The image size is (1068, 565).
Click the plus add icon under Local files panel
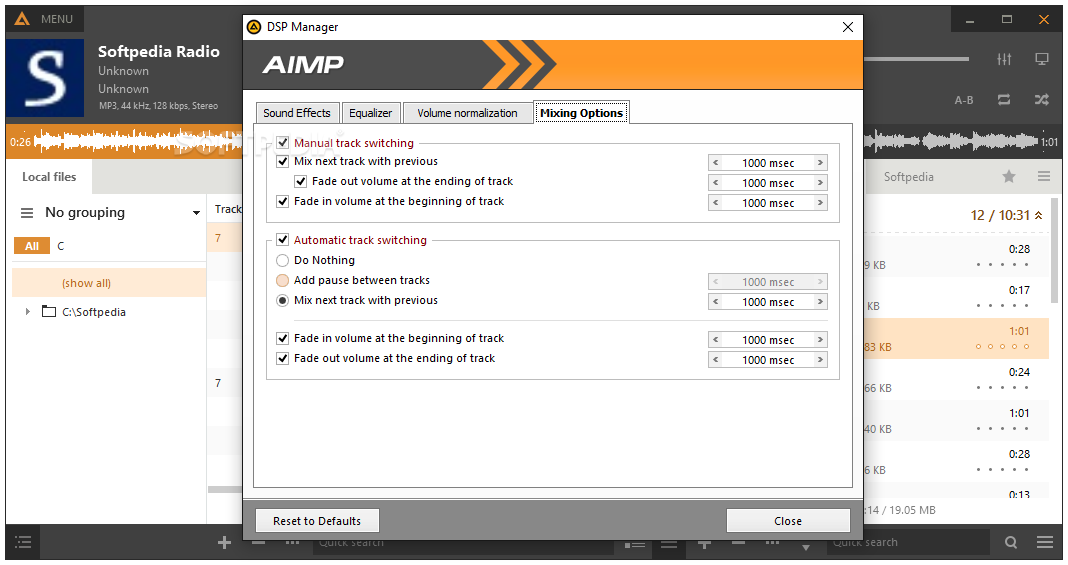[x=224, y=543]
